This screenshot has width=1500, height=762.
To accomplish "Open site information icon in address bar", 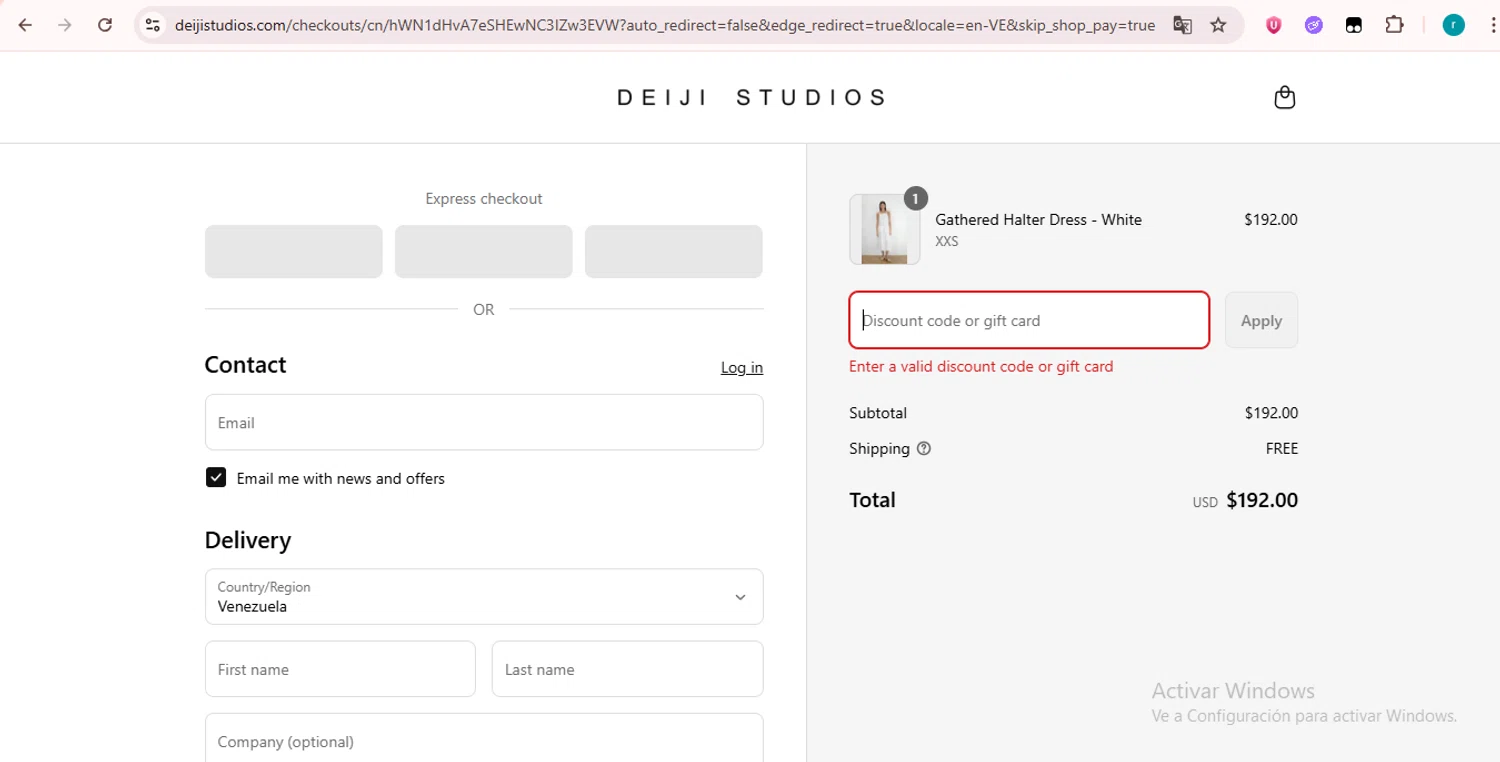I will point(152,25).
